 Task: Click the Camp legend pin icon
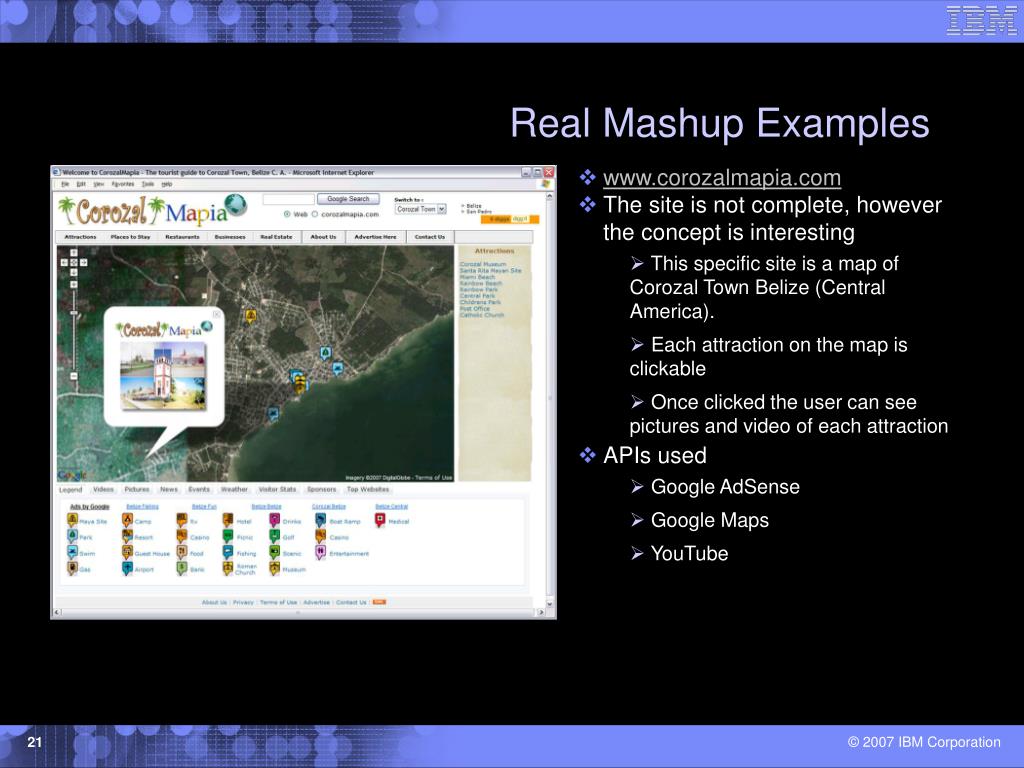click(x=127, y=520)
